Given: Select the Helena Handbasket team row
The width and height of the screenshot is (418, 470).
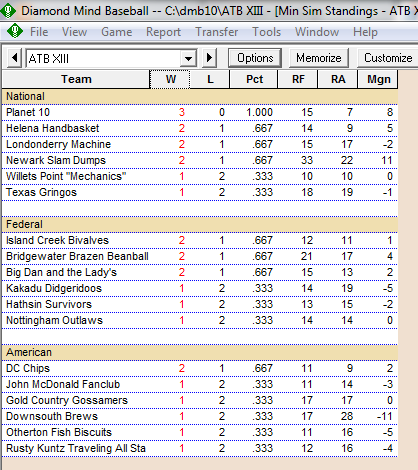Looking at the screenshot, I should pos(200,128).
